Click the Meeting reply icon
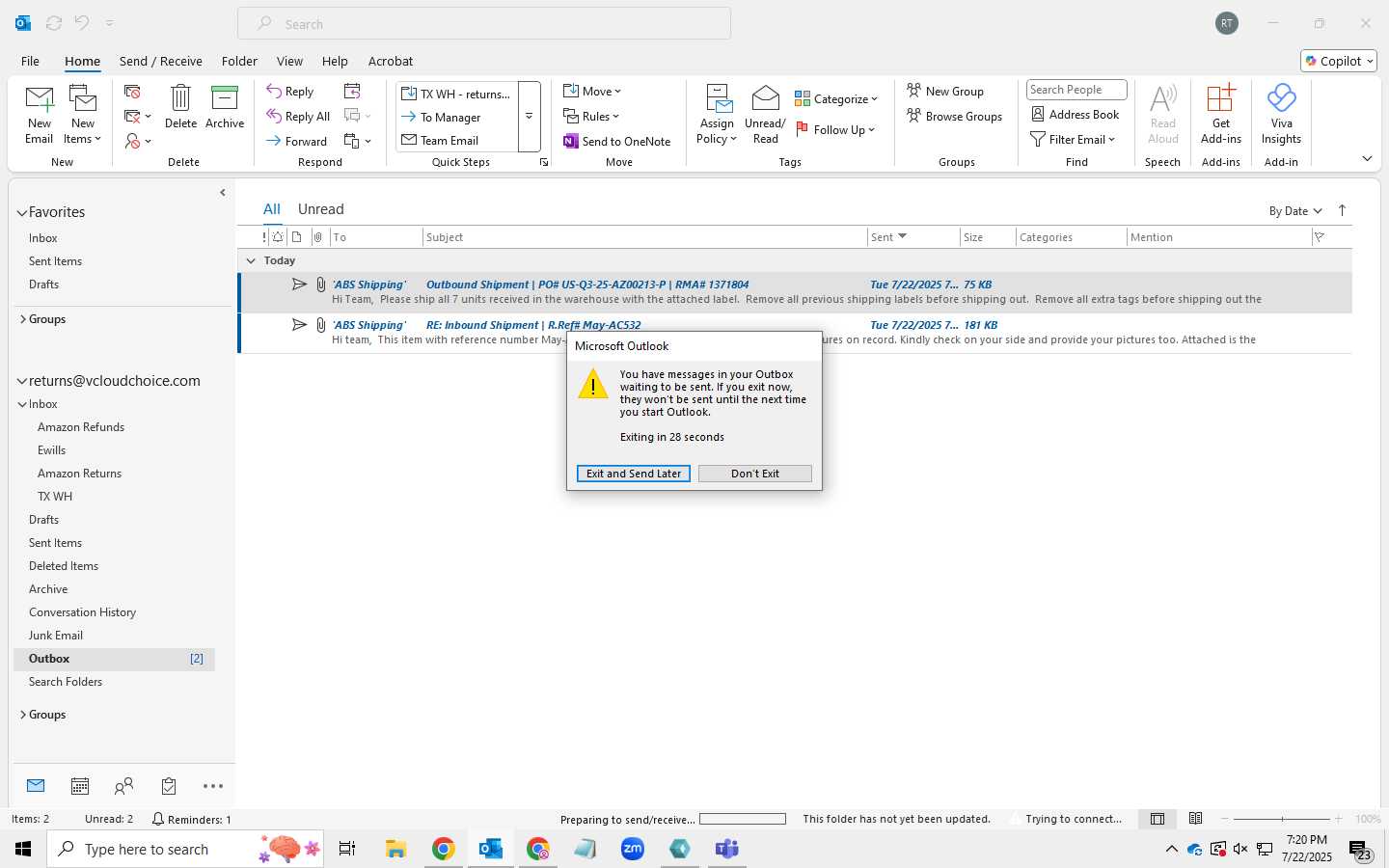1389x868 pixels. pyautogui.click(x=352, y=92)
